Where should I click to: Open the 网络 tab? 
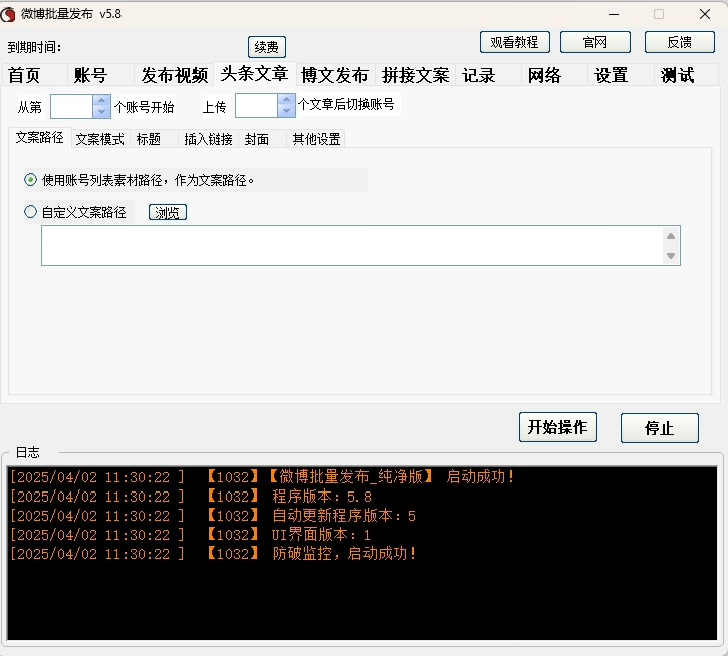tap(555, 75)
